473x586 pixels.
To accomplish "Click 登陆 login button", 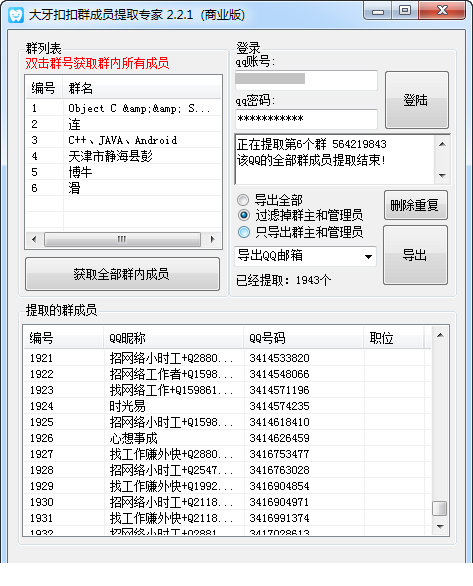I will tap(417, 100).
